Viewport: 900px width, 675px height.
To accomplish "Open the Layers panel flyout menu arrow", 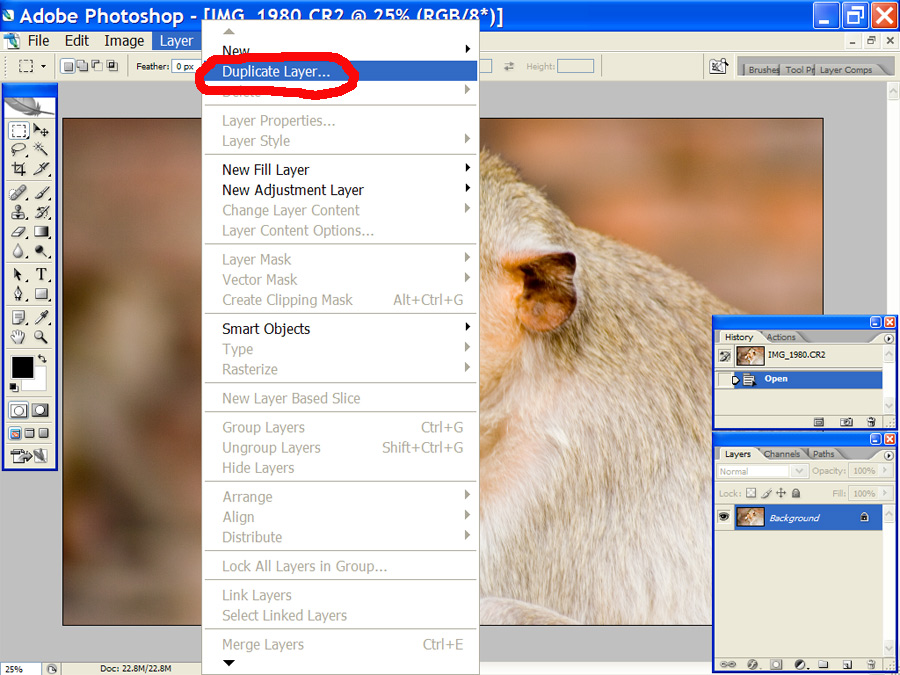I will [x=889, y=454].
